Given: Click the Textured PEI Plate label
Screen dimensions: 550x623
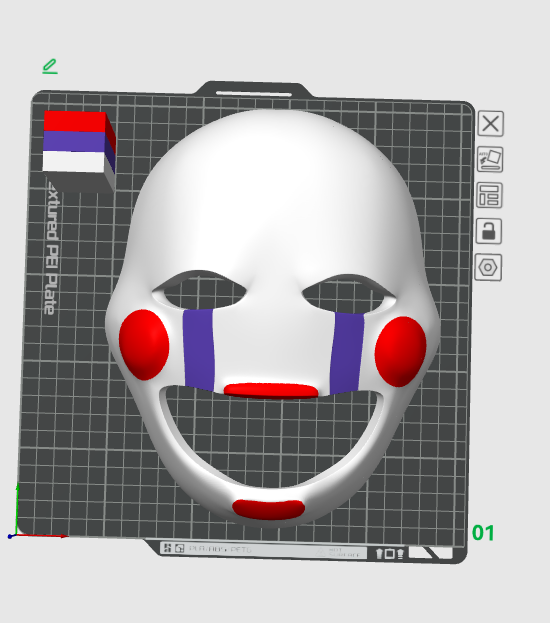Looking at the screenshot, I should pyautogui.click(x=52, y=249).
